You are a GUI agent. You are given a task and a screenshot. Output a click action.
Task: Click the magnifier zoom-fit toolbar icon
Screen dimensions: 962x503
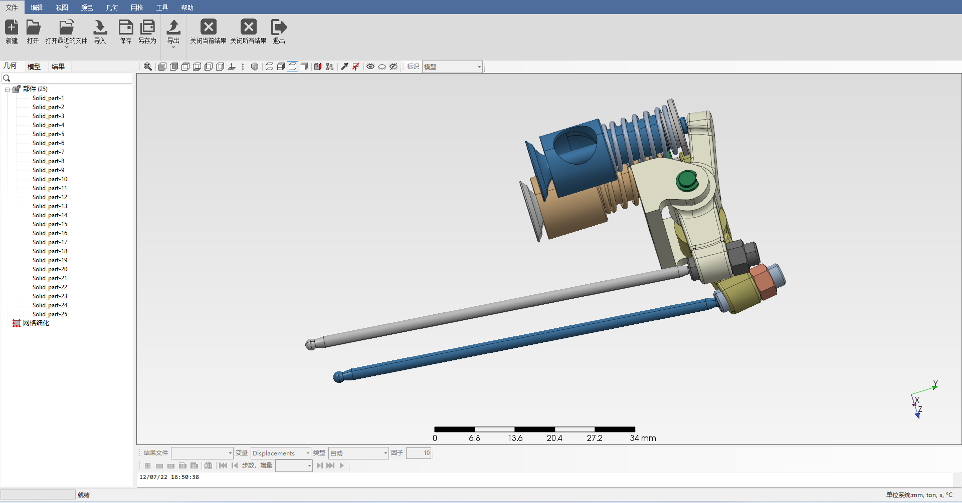148,66
